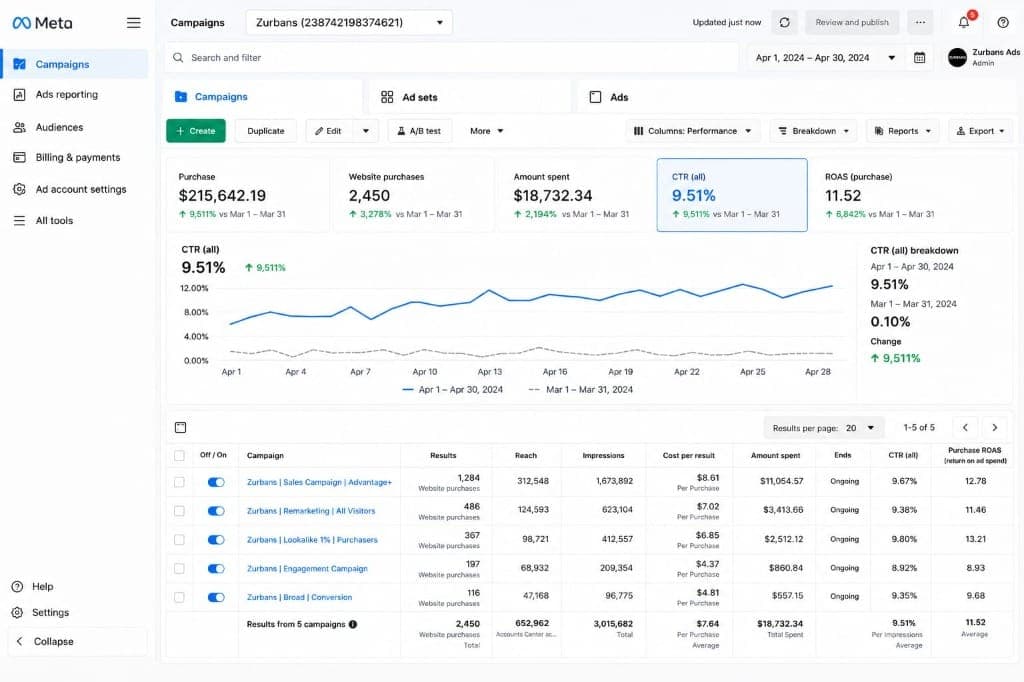Click the Ad account settings gear icon
1024x682 pixels.
pyautogui.click(x=20, y=189)
